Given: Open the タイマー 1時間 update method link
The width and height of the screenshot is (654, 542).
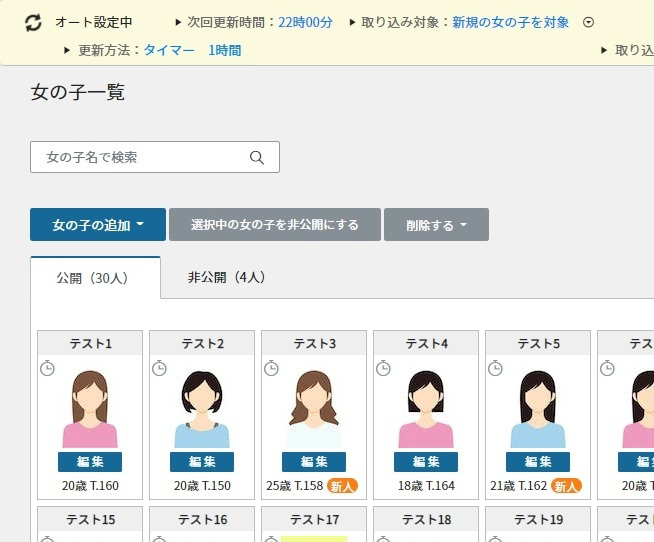Looking at the screenshot, I should [x=192, y=50].
